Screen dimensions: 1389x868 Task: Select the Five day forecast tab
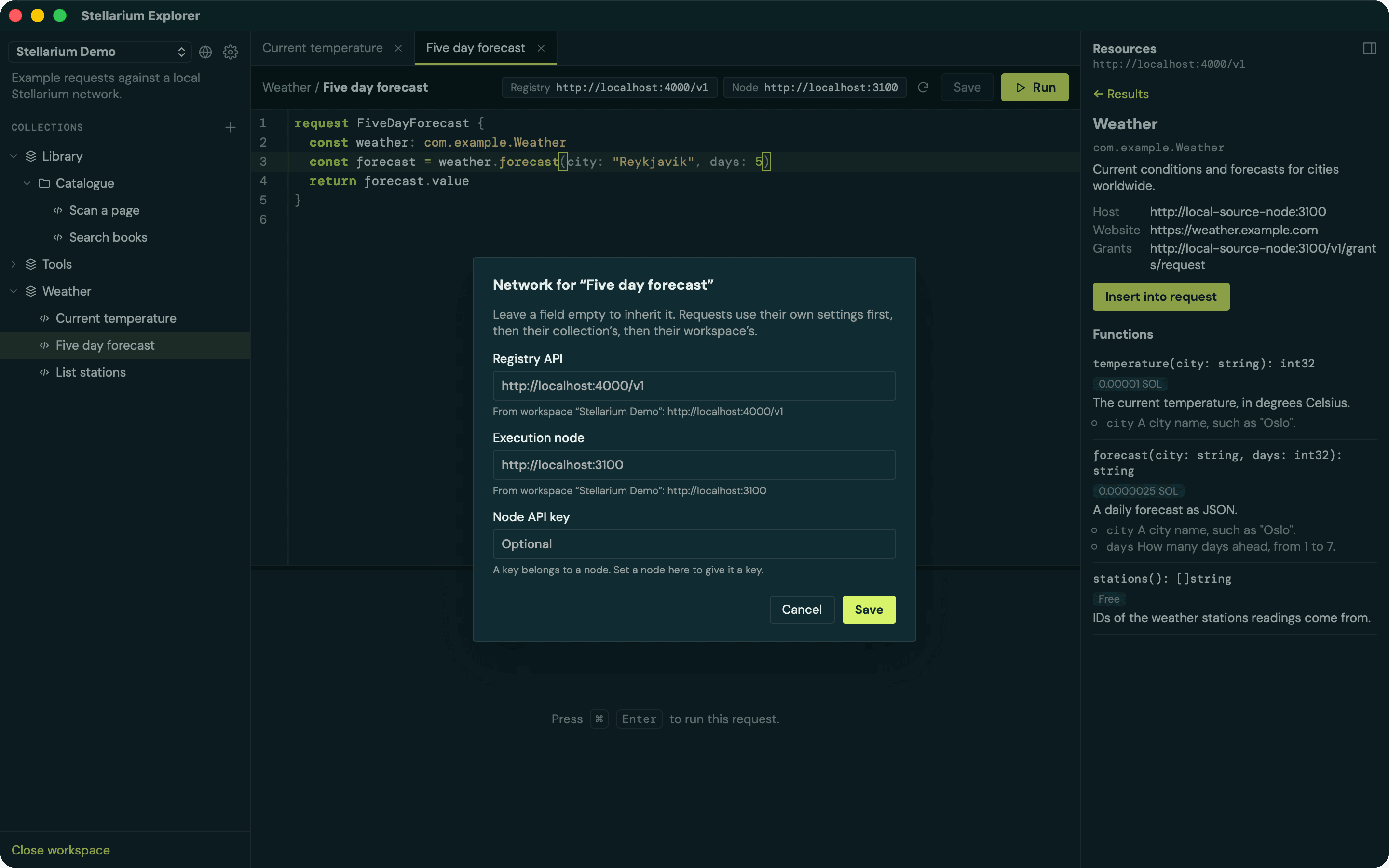pos(475,48)
